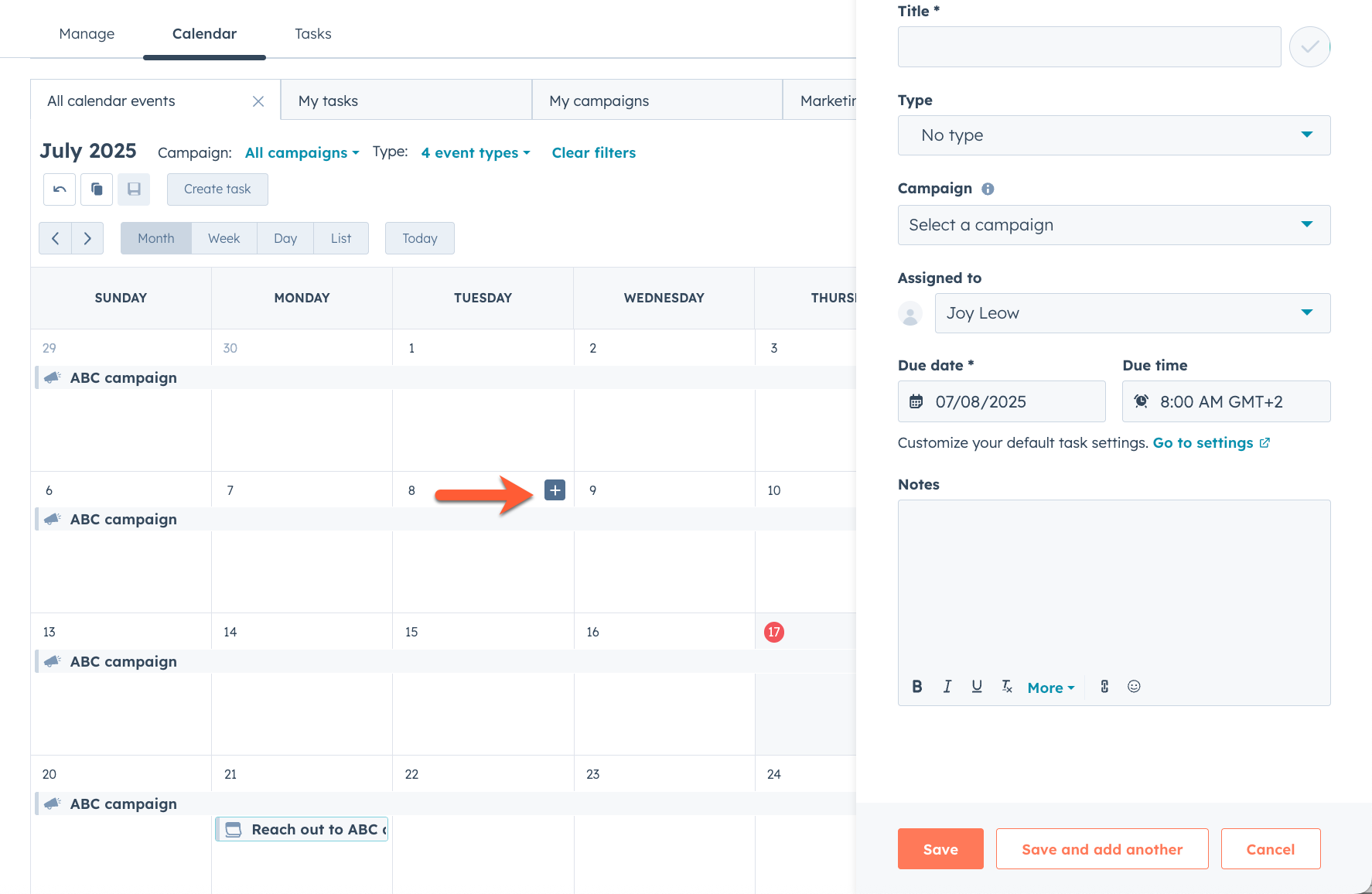
Task: Select the Week view toggle
Action: point(224,238)
